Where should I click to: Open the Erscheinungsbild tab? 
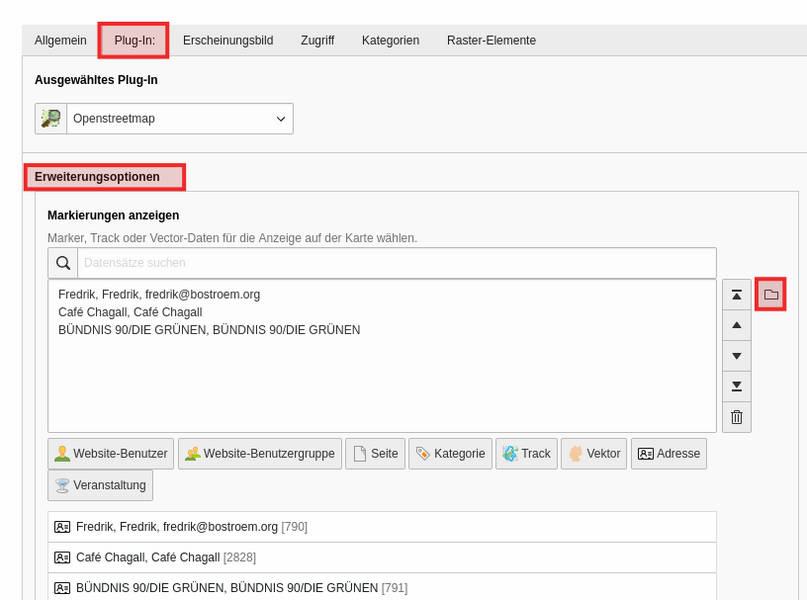pyautogui.click(x=228, y=40)
